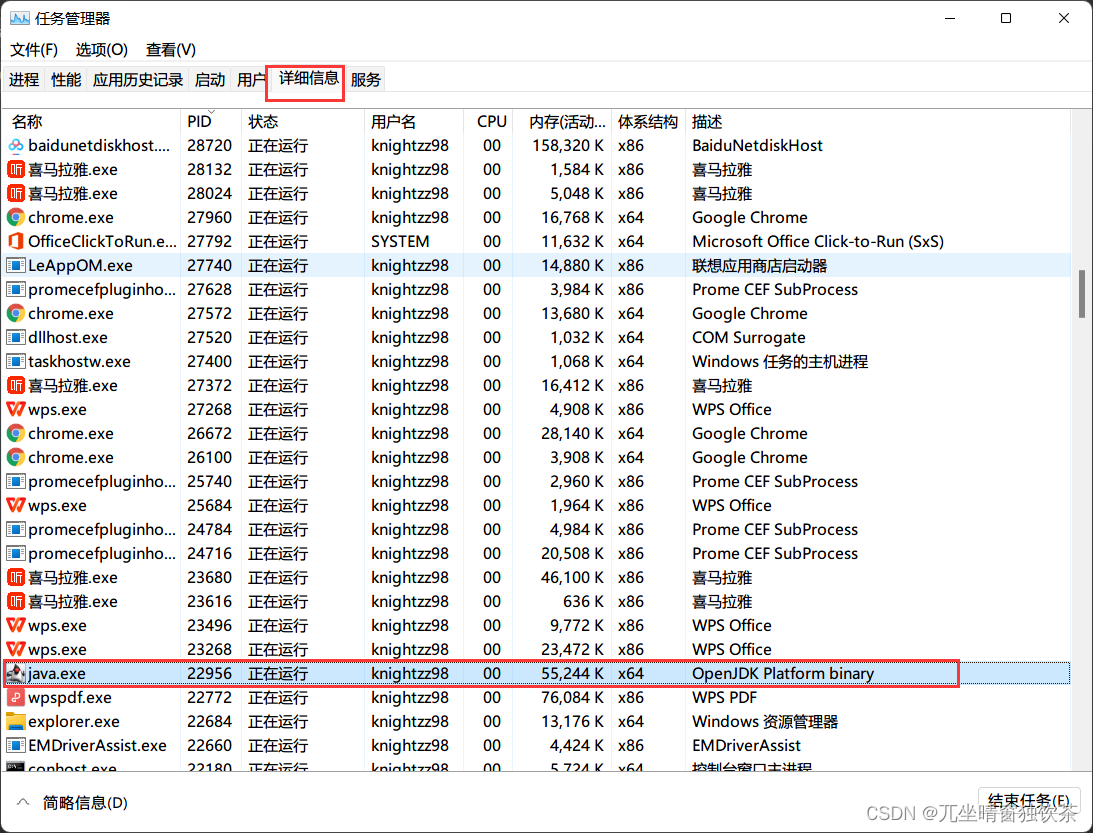The width and height of the screenshot is (1093, 833).
Task: Click the wps.exe icon with PID 23496
Action: coord(15,625)
